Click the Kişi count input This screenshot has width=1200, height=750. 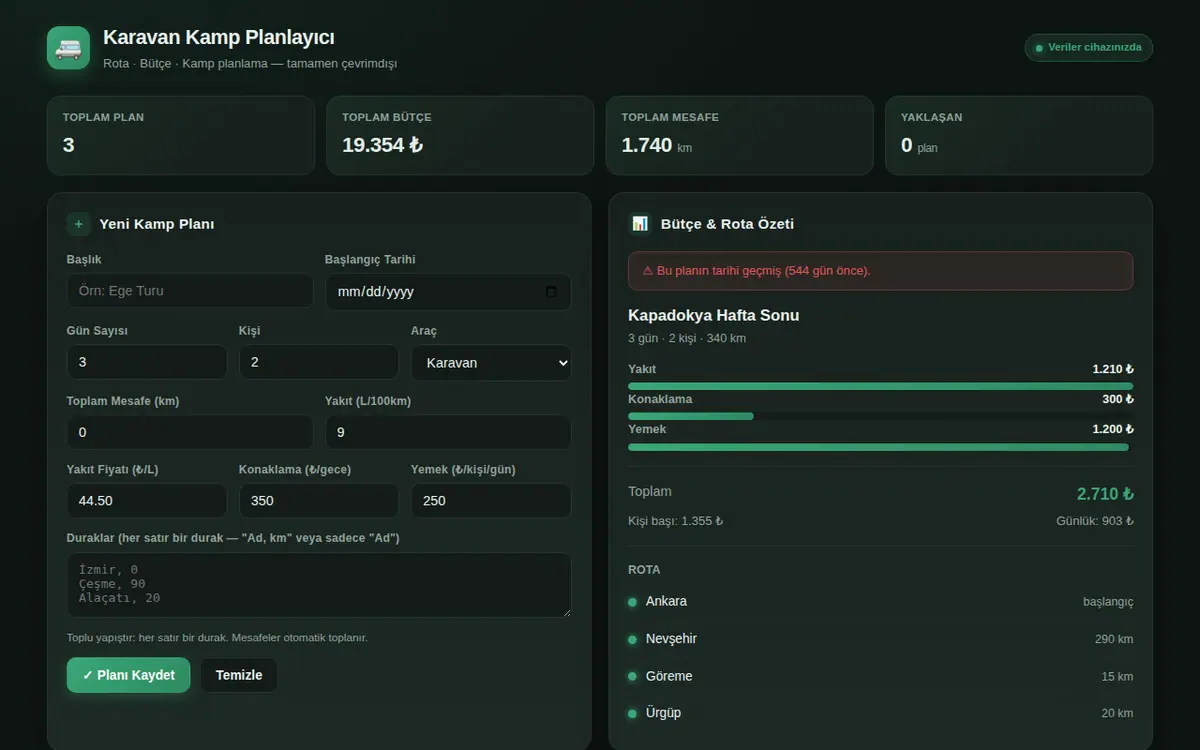tap(319, 362)
